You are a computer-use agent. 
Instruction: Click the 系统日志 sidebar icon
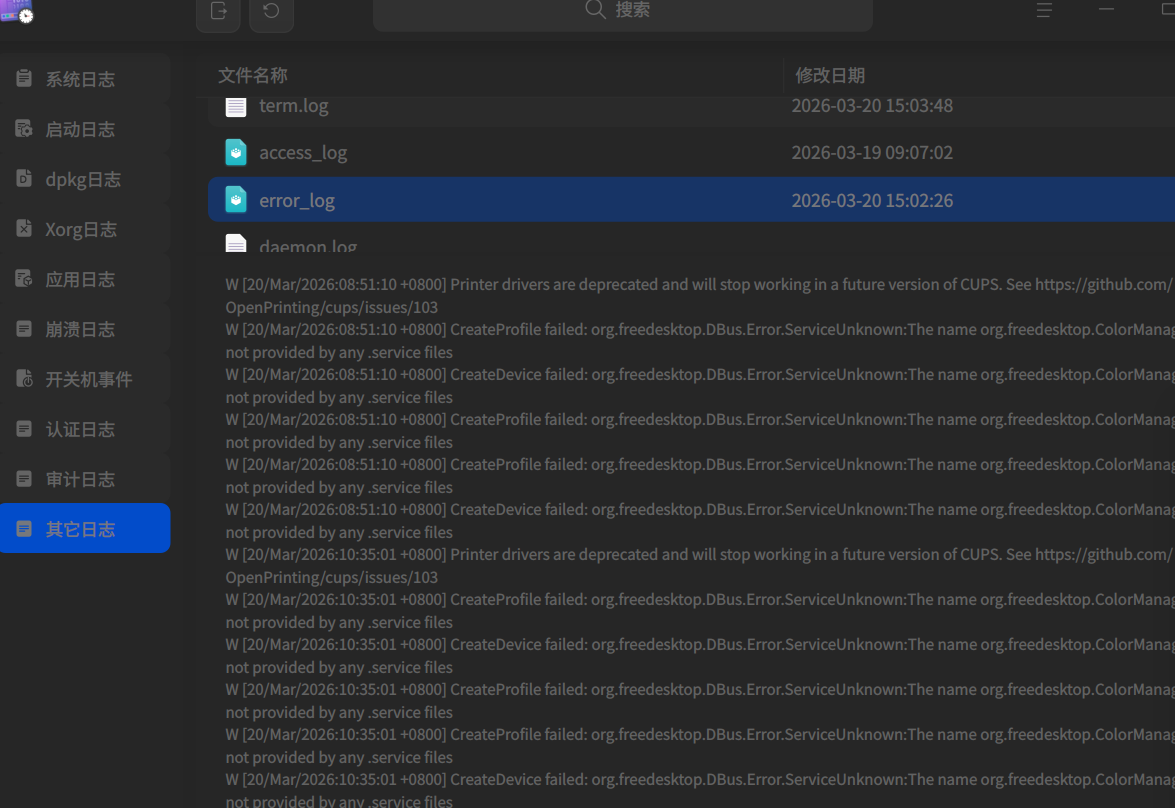click(24, 78)
